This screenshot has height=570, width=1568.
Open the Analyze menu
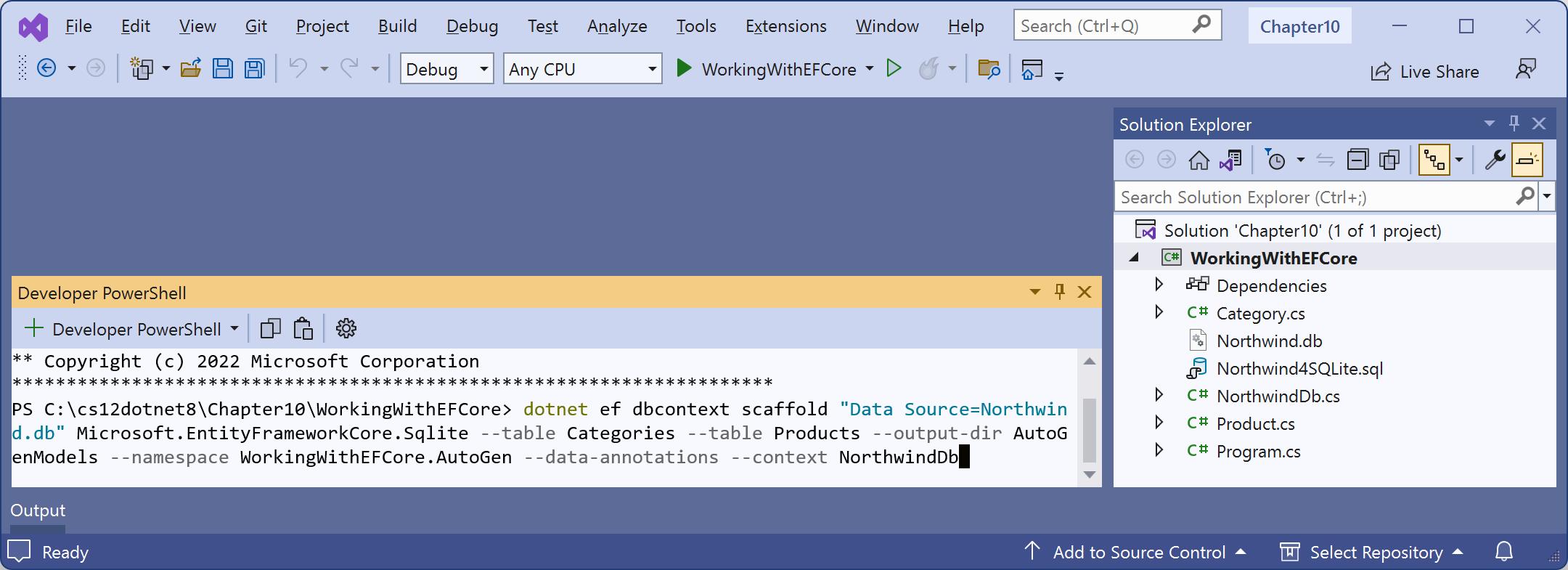[x=617, y=26]
